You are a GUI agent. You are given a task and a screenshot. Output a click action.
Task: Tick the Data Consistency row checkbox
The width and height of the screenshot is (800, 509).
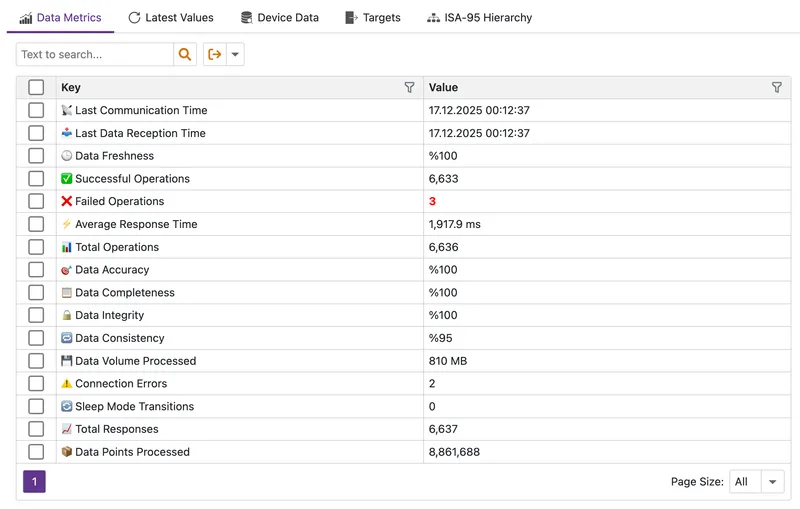36,338
